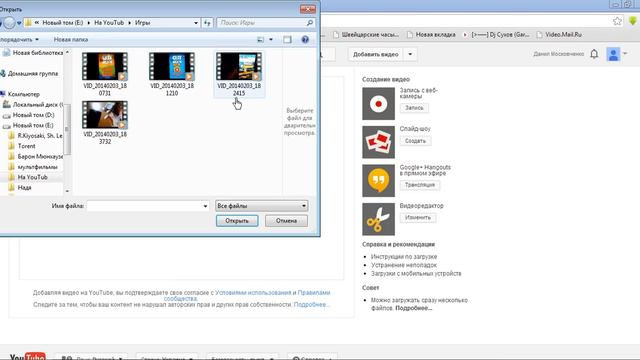Open Барон Мюнхаузен folder in tree

(36, 156)
